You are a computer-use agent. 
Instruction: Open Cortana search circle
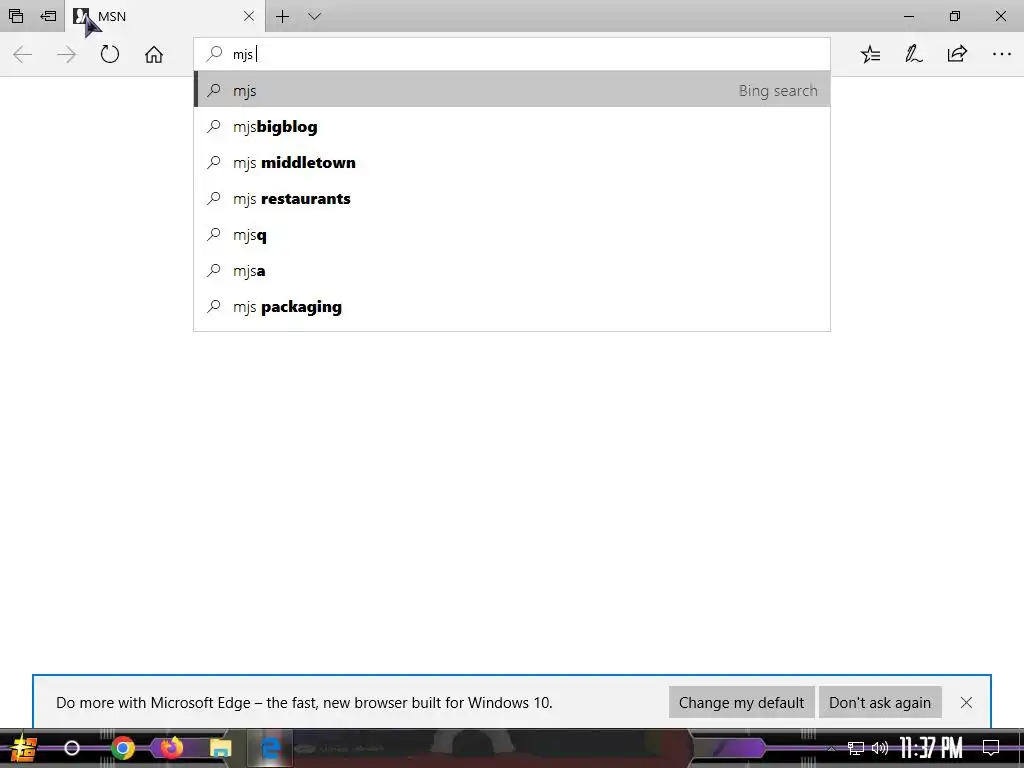[72, 748]
